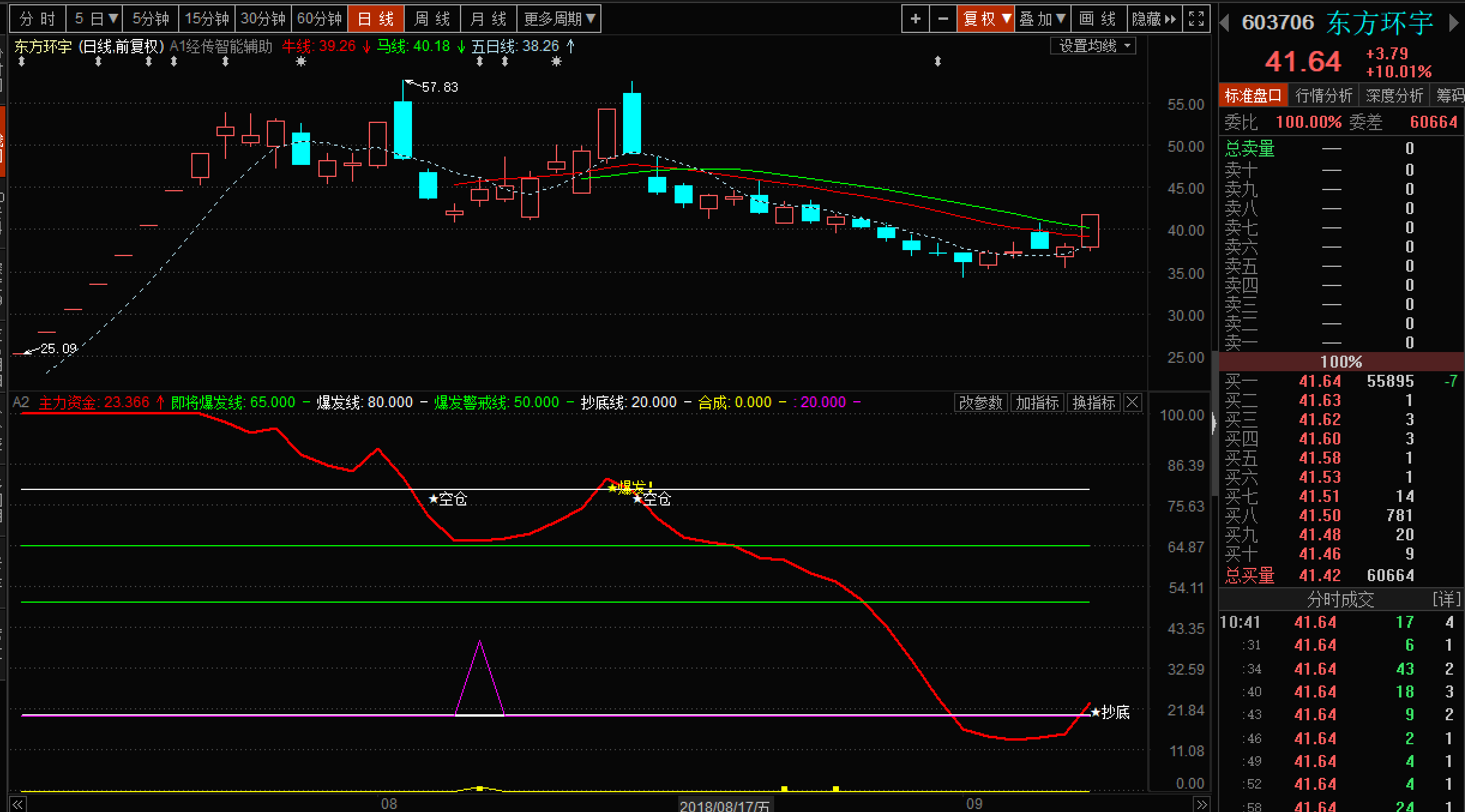Click the side panel collapse handle
This screenshot has width=1465, height=812.
click(1214, 423)
